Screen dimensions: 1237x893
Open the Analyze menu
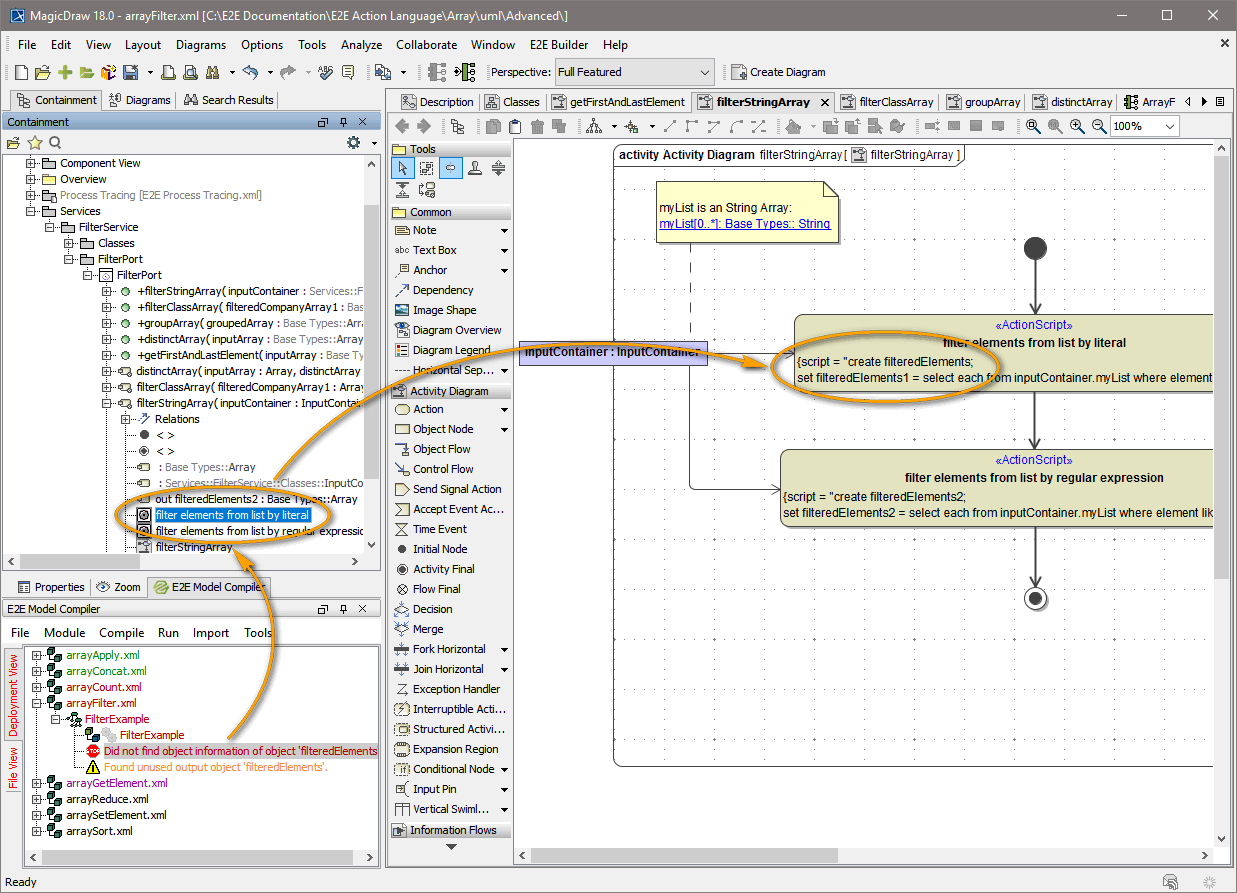pos(361,45)
